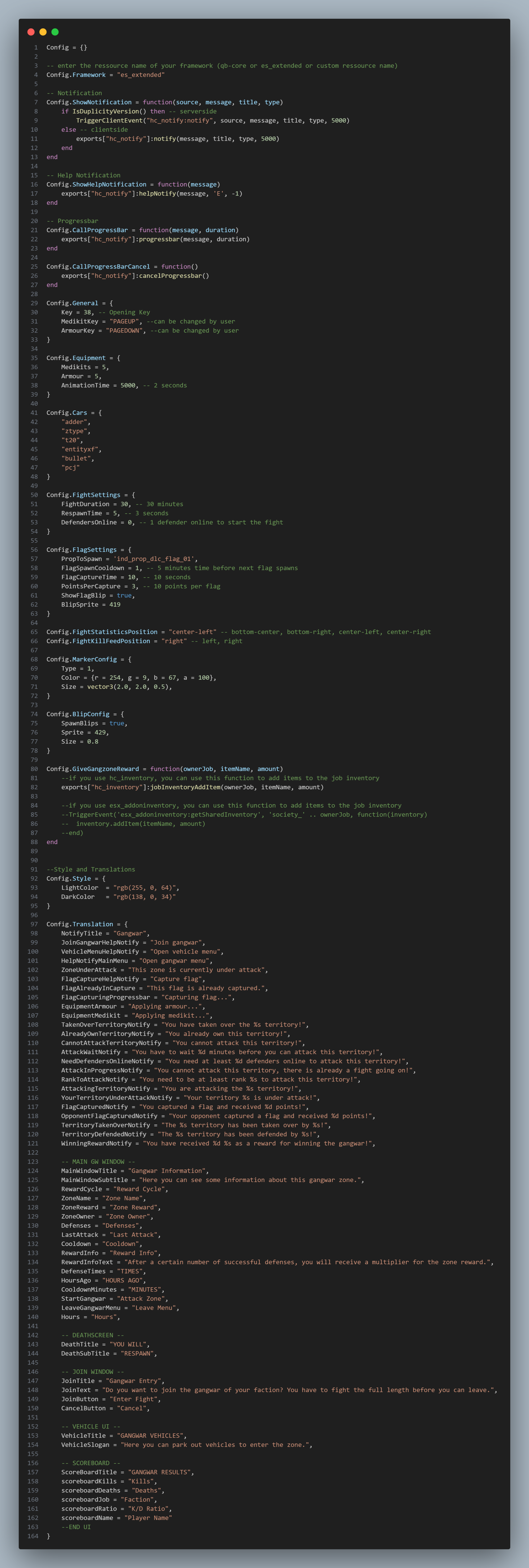The width and height of the screenshot is (529, 1568).
Task: Click the SpawnBlips true value
Action: click(117, 723)
